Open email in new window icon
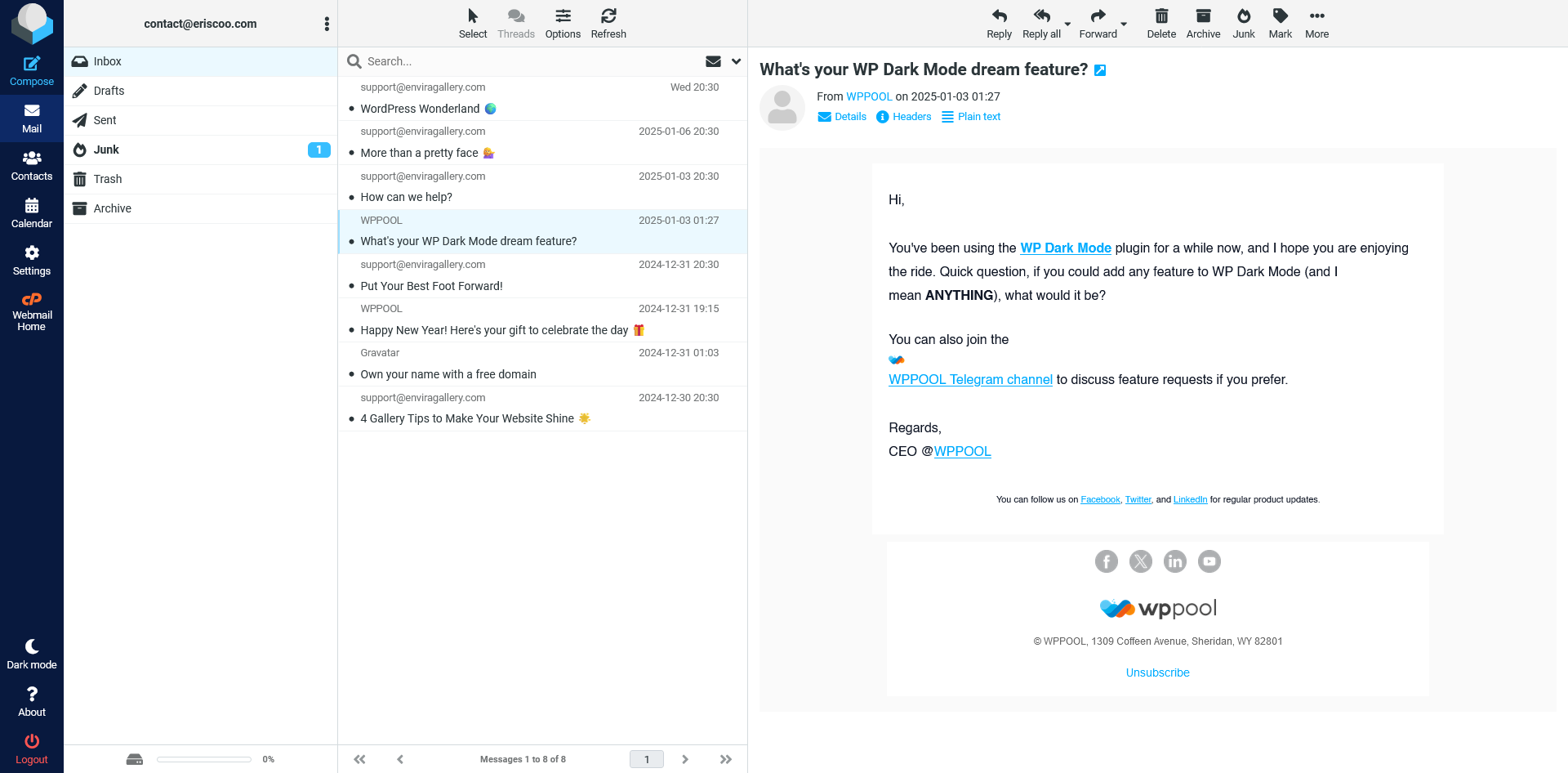Viewport: 1568px width, 773px height. (x=1100, y=70)
